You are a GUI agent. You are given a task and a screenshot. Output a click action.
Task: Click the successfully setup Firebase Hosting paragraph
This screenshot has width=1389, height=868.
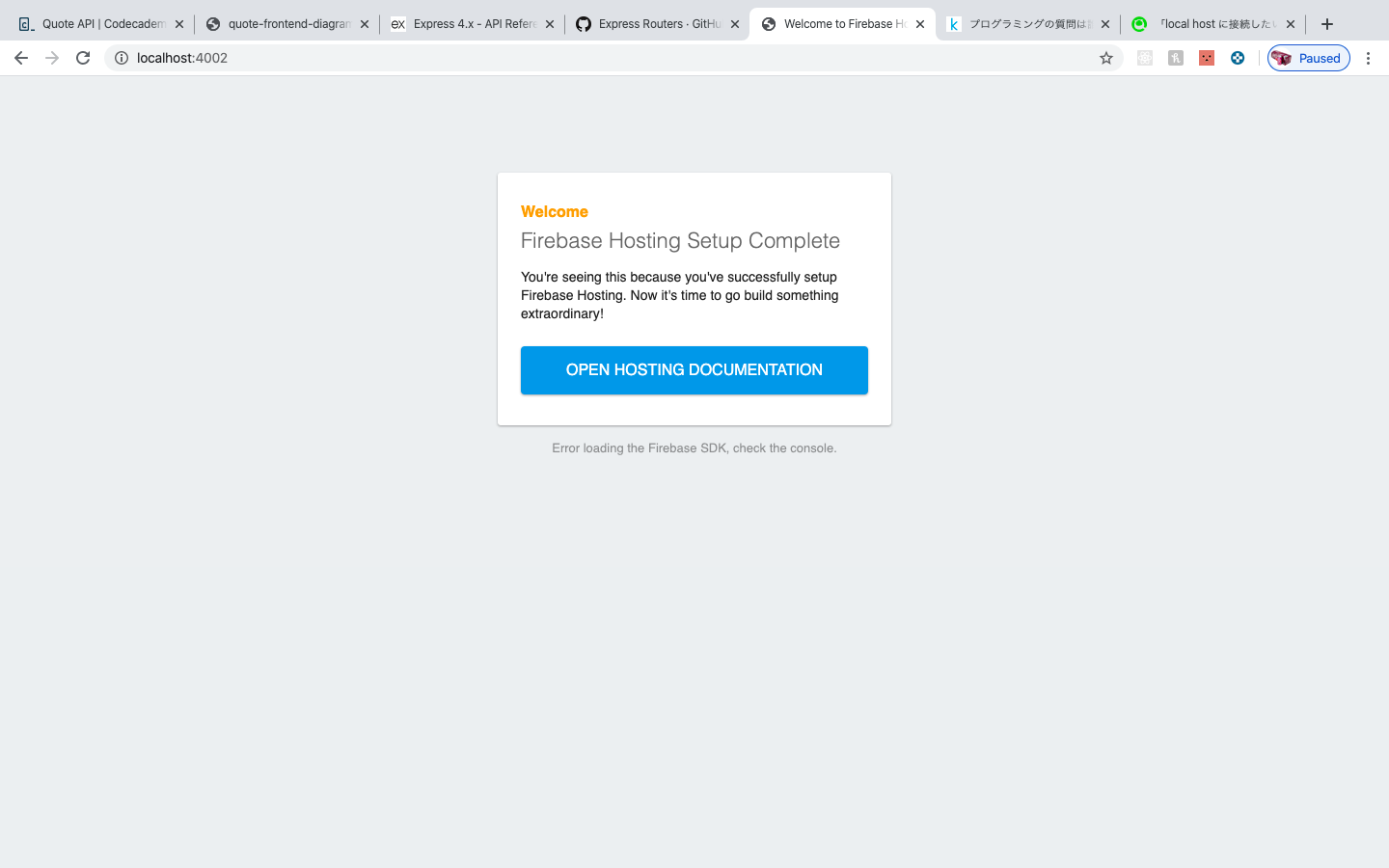[680, 295]
